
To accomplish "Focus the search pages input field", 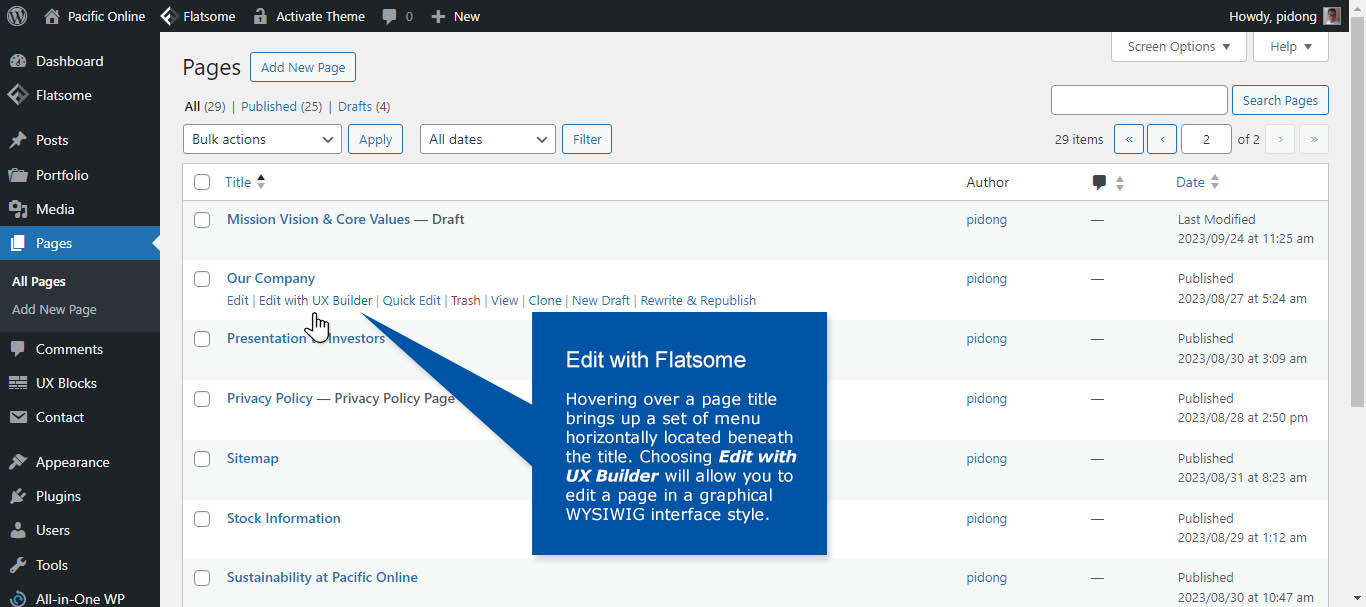I will [1139, 100].
